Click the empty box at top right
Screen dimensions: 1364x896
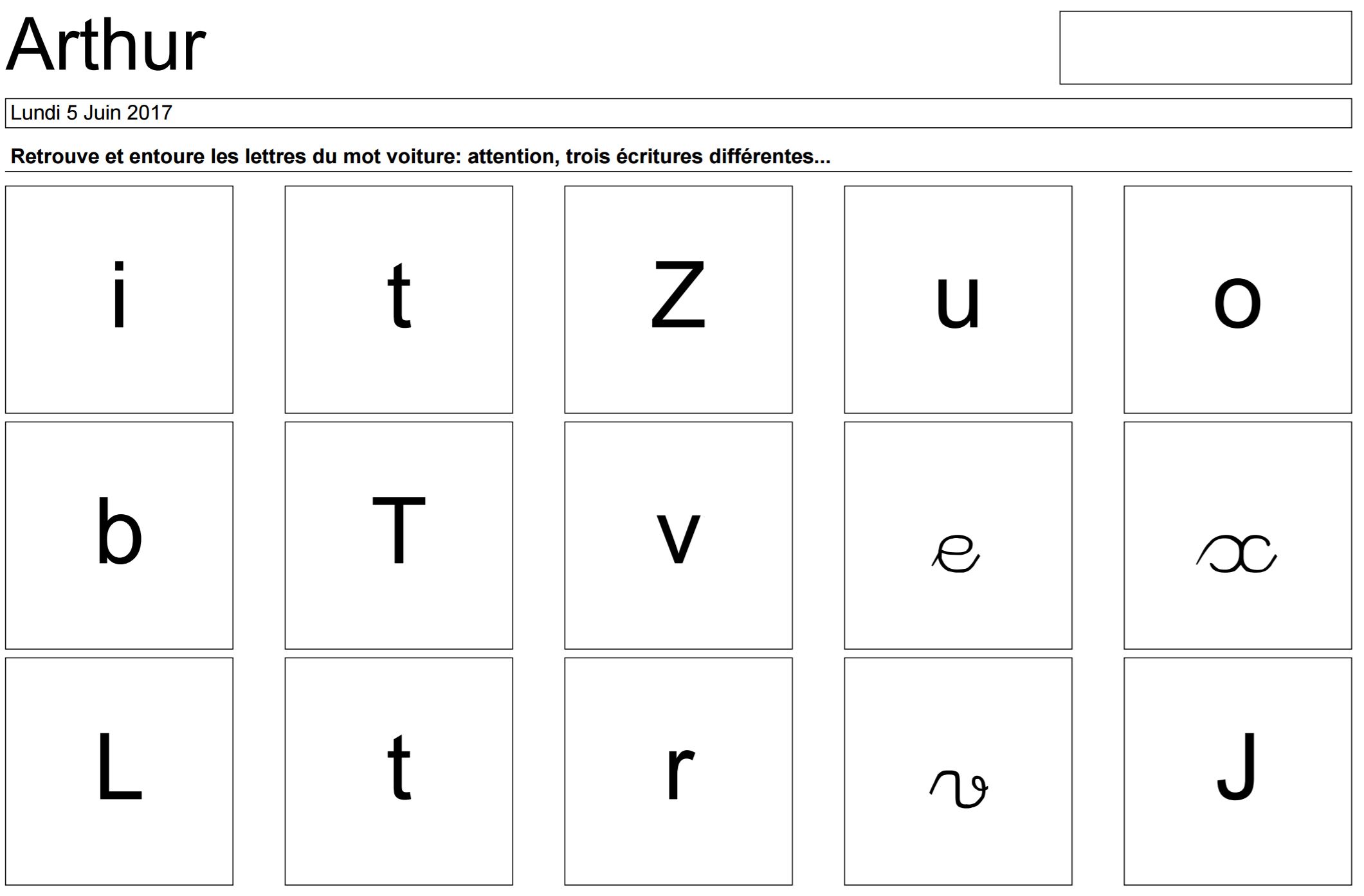pos(1205,48)
